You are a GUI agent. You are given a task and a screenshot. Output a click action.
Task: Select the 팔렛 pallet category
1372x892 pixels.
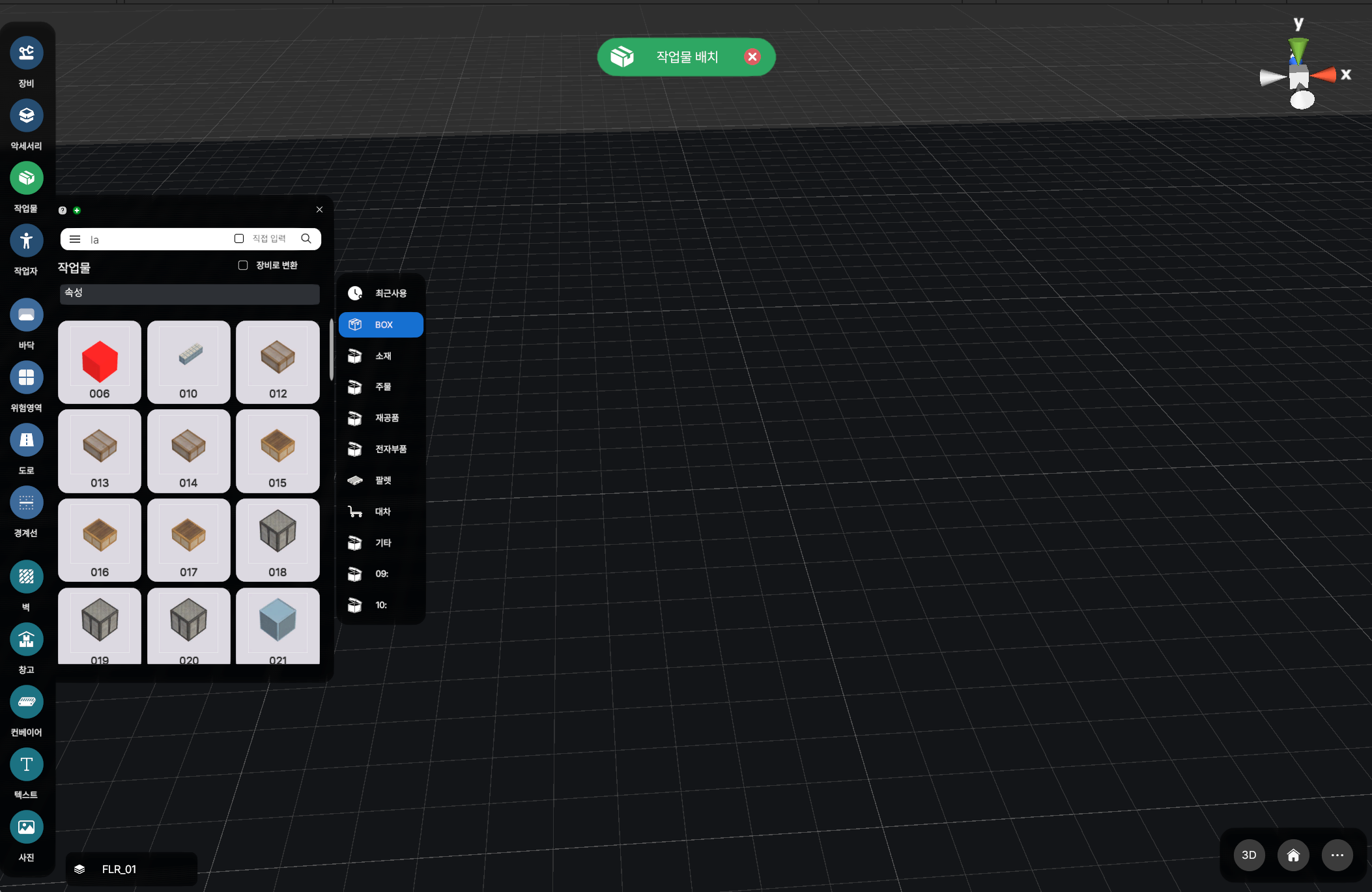pyautogui.click(x=382, y=480)
